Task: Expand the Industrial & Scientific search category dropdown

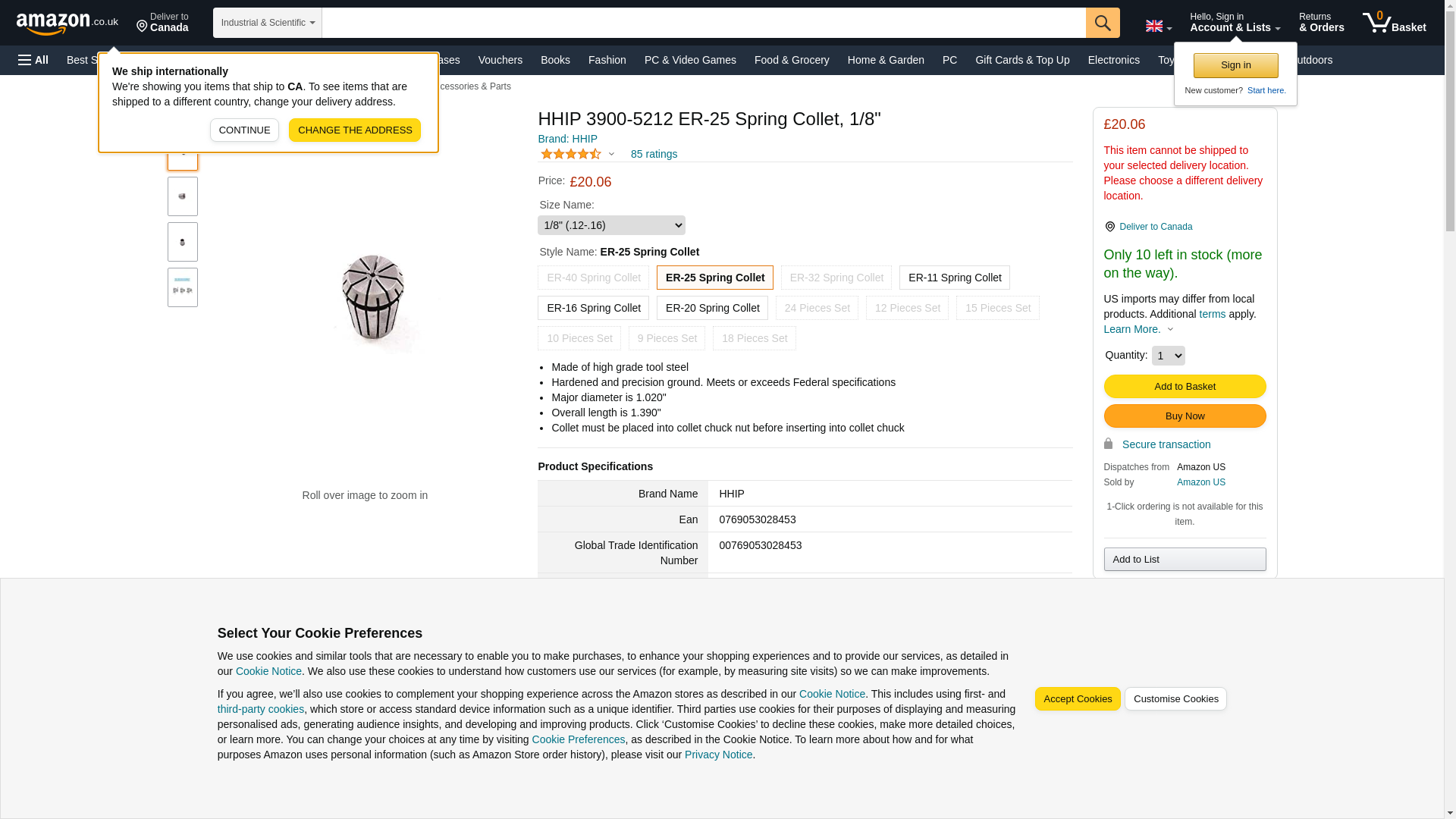Action: 267,23
